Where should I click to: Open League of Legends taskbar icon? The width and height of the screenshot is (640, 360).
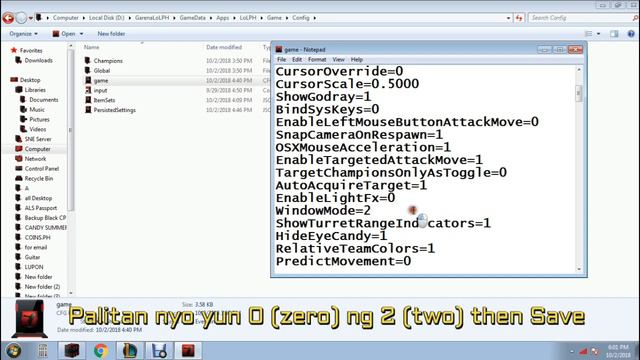coord(130,351)
